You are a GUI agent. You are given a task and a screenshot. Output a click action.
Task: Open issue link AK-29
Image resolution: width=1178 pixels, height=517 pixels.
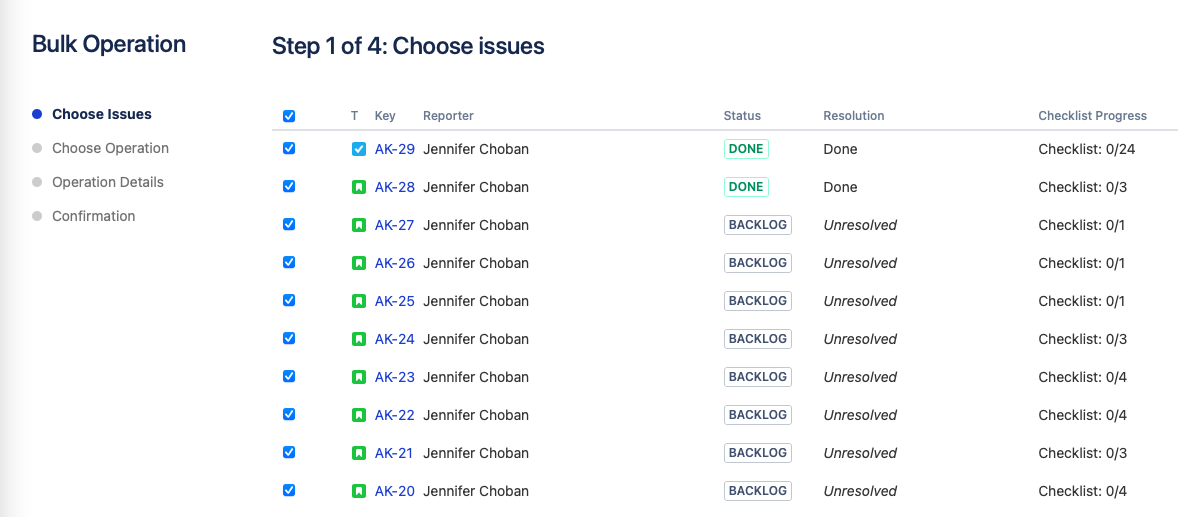click(x=394, y=149)
